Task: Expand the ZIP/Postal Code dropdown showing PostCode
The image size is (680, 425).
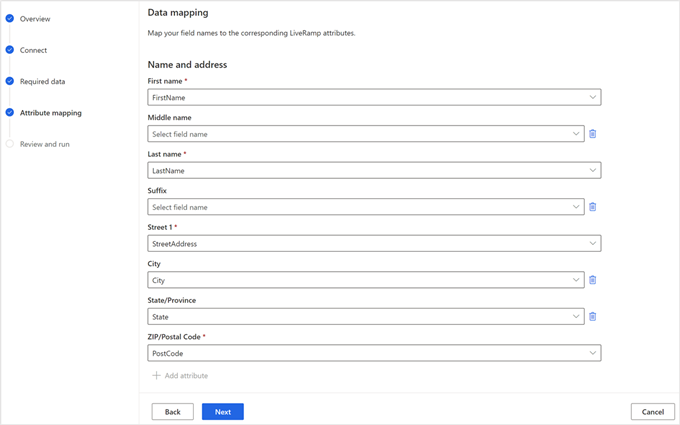Action: pyautogui.click(x=374, y=353)
